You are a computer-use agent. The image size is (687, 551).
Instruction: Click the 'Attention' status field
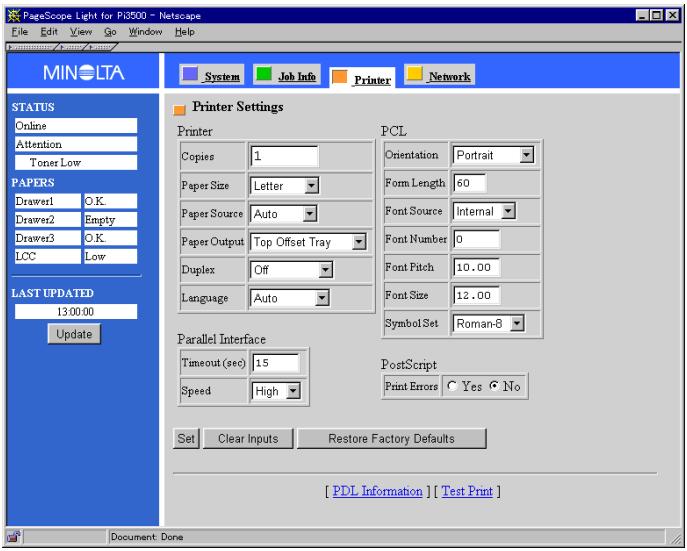tap(76, 144)
